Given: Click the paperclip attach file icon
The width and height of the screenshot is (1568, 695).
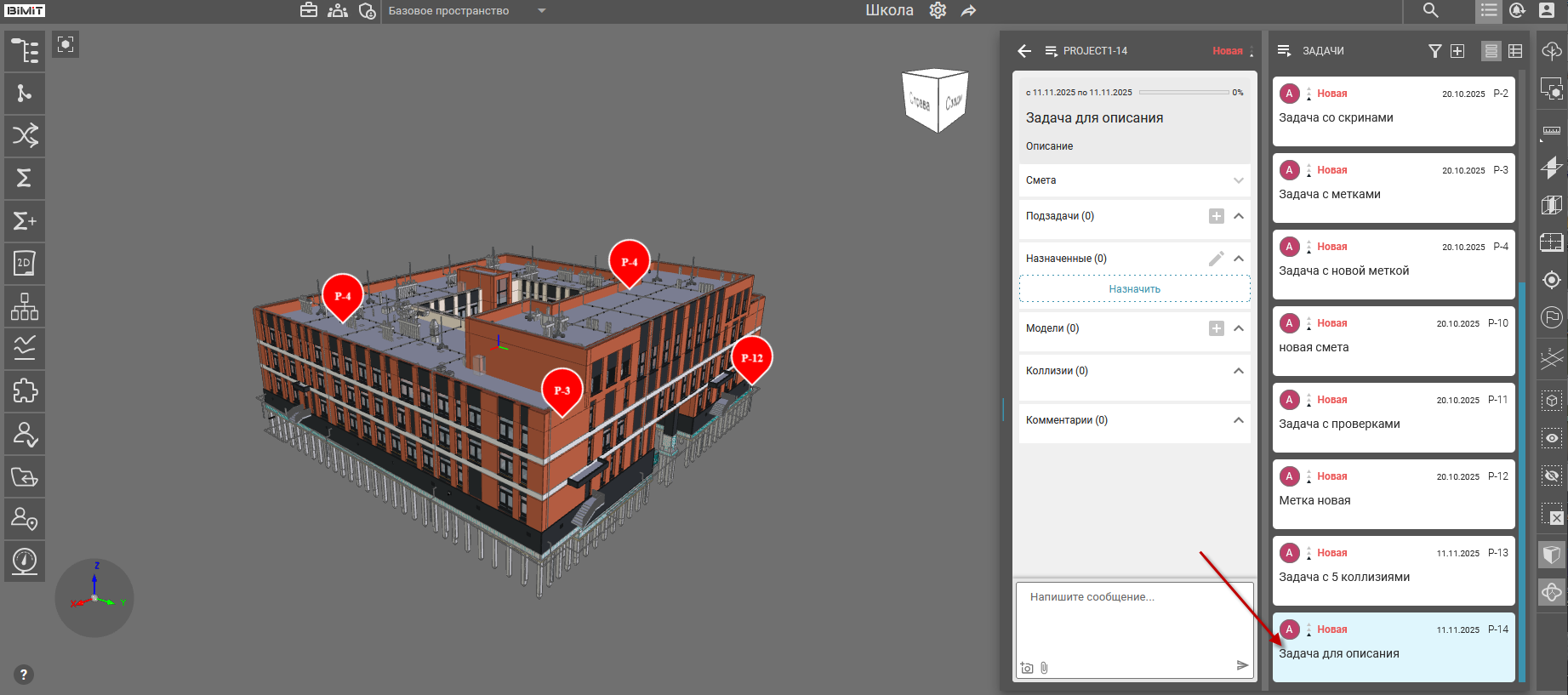Looking at the screenshot, I should click(x=1044, y=668).
